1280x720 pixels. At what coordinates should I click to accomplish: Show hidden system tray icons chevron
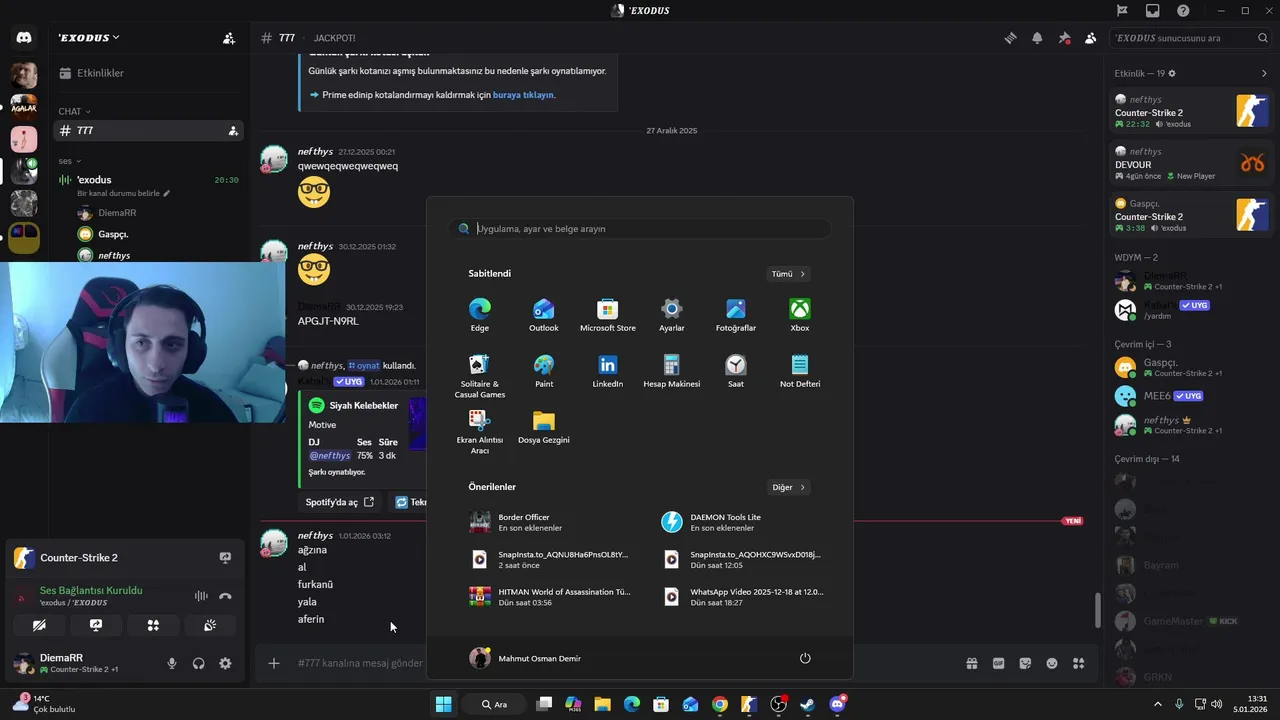tap(1160, 704)
